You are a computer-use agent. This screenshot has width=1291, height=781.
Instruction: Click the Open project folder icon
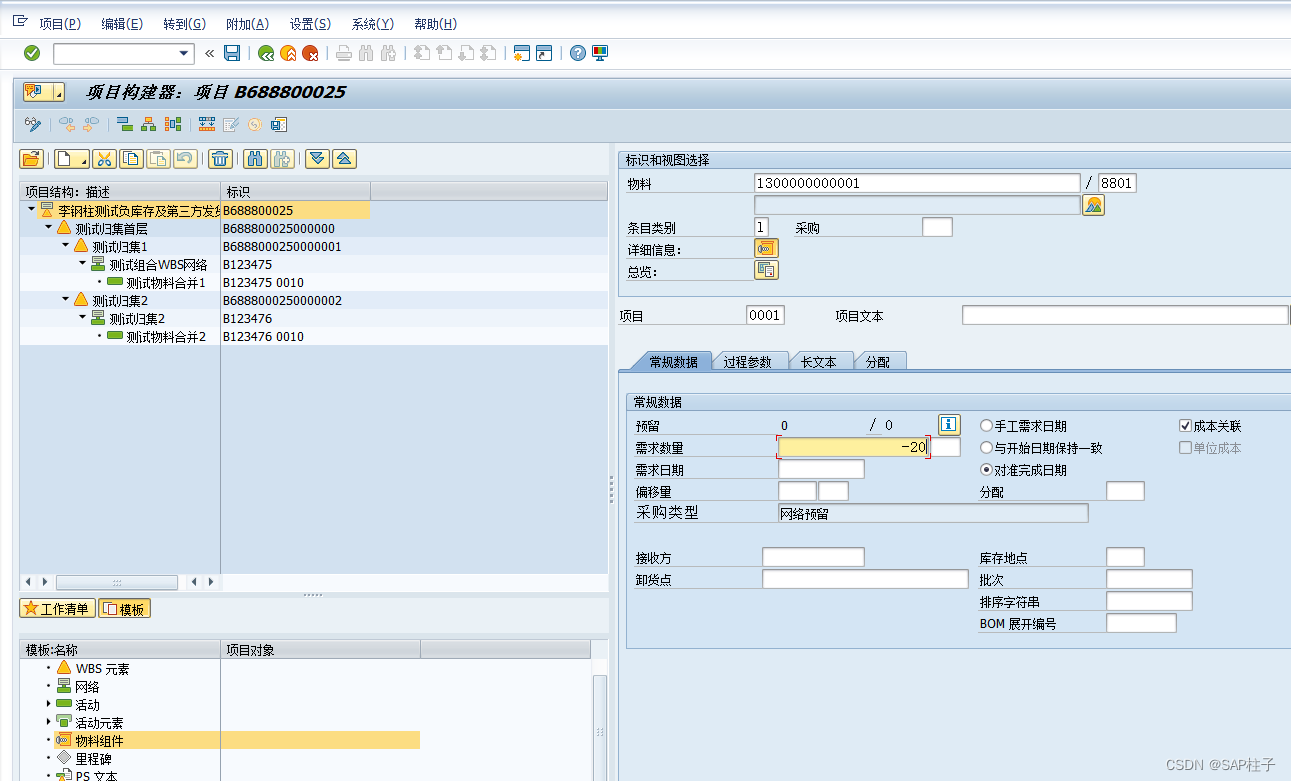click(x=31, y=158)
